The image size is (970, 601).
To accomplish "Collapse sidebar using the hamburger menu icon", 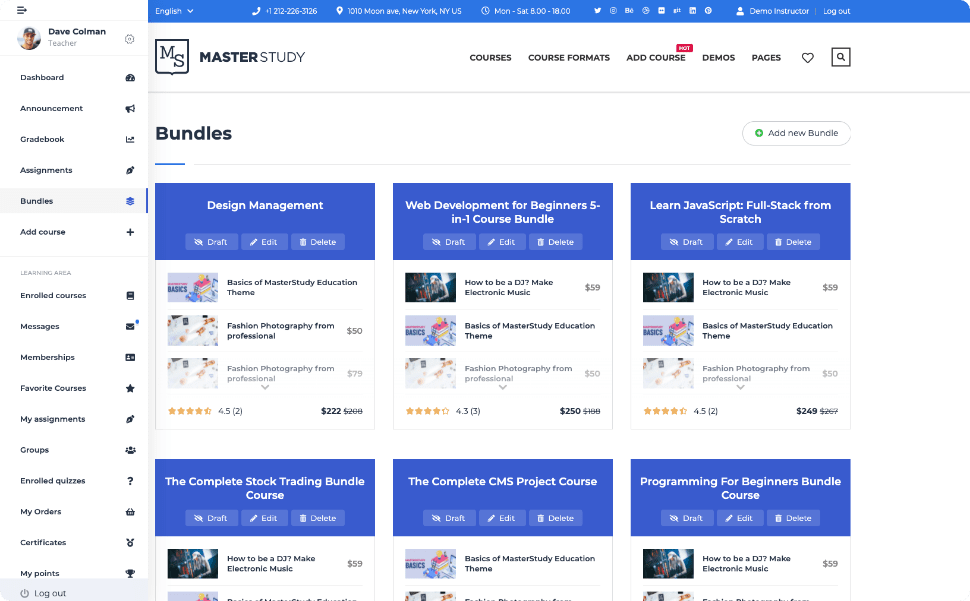I will [22, 10].
